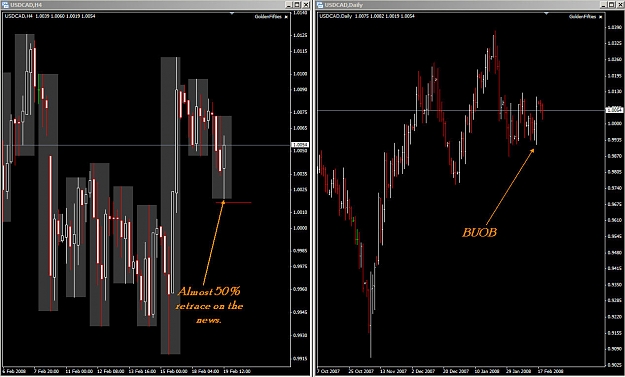625x377 pixels.
Task: Click the GoldenFifties expert icon in H4 chart
Action: (x=286, y=17)
